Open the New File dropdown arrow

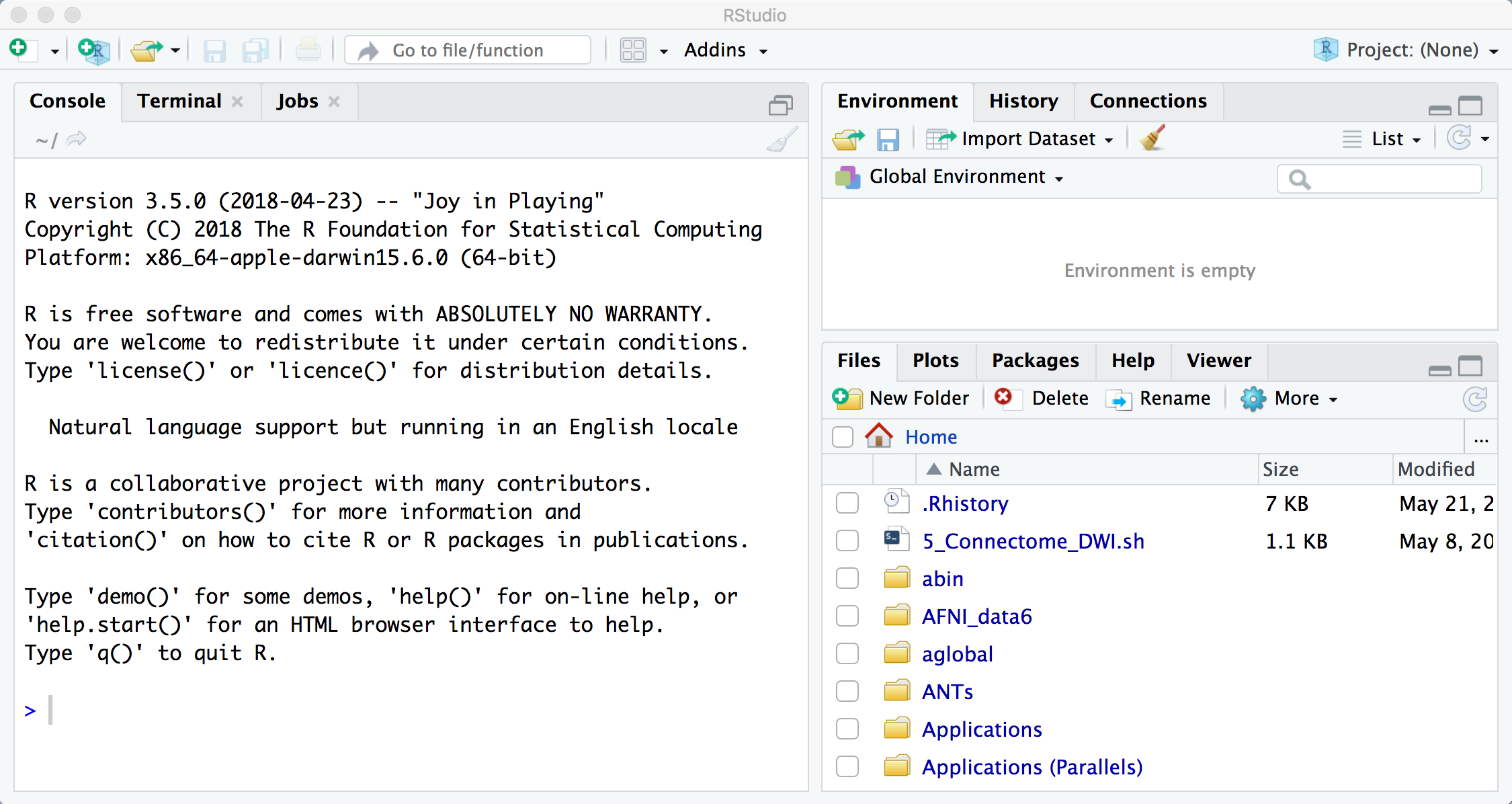(x=54, y=51)
